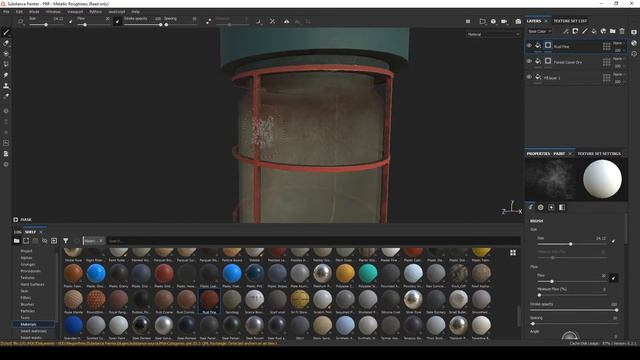Viewport: 640px width, 360px height.
Task: Delete the selected layer with trash icon
Action: 622,31
